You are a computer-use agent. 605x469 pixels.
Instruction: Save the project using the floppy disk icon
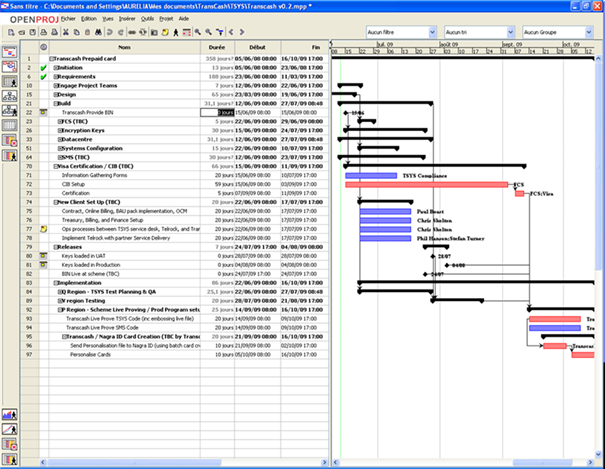click(x=33, y=32)
